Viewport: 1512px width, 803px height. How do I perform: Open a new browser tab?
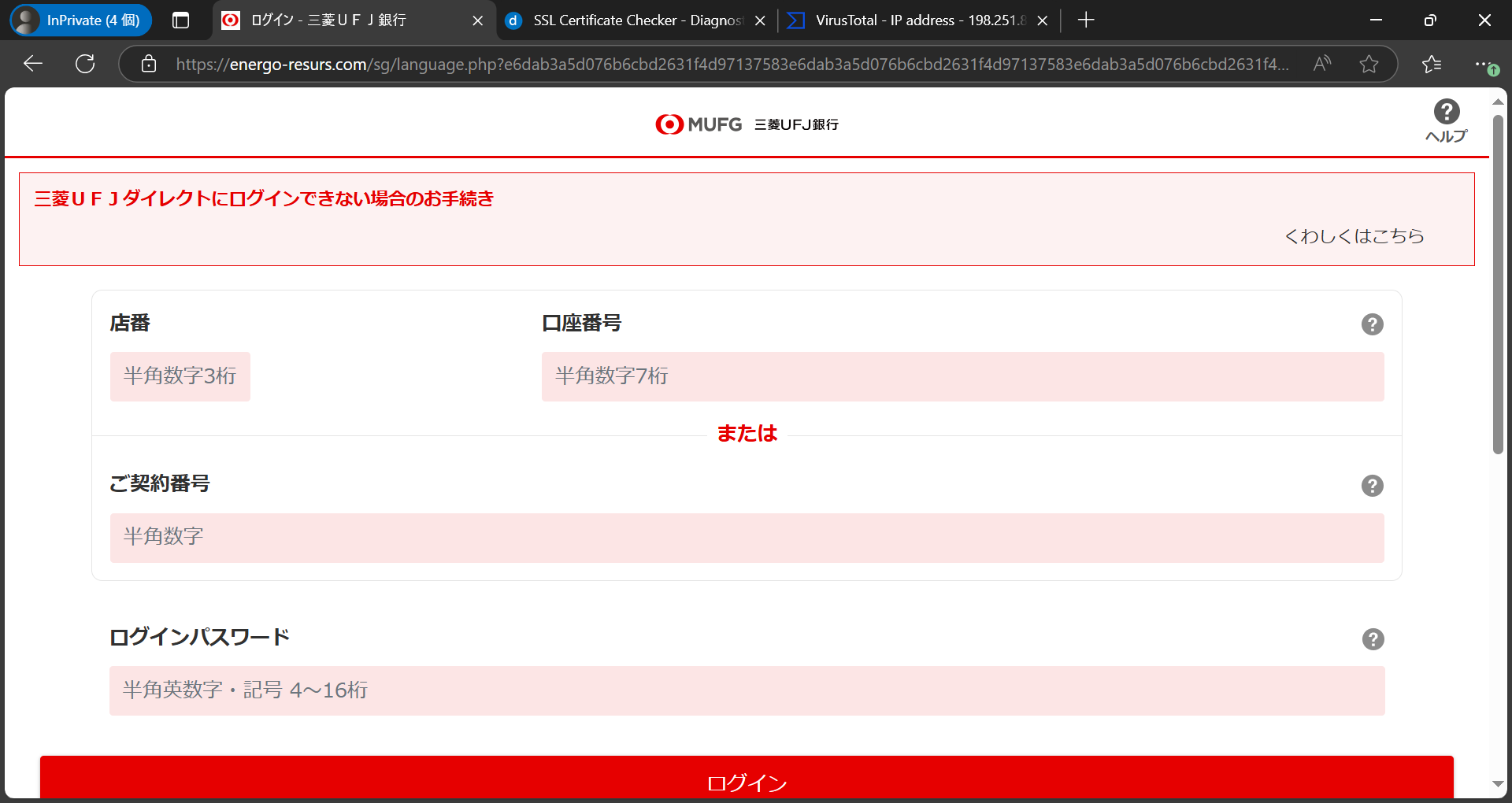coord(1086,20)
